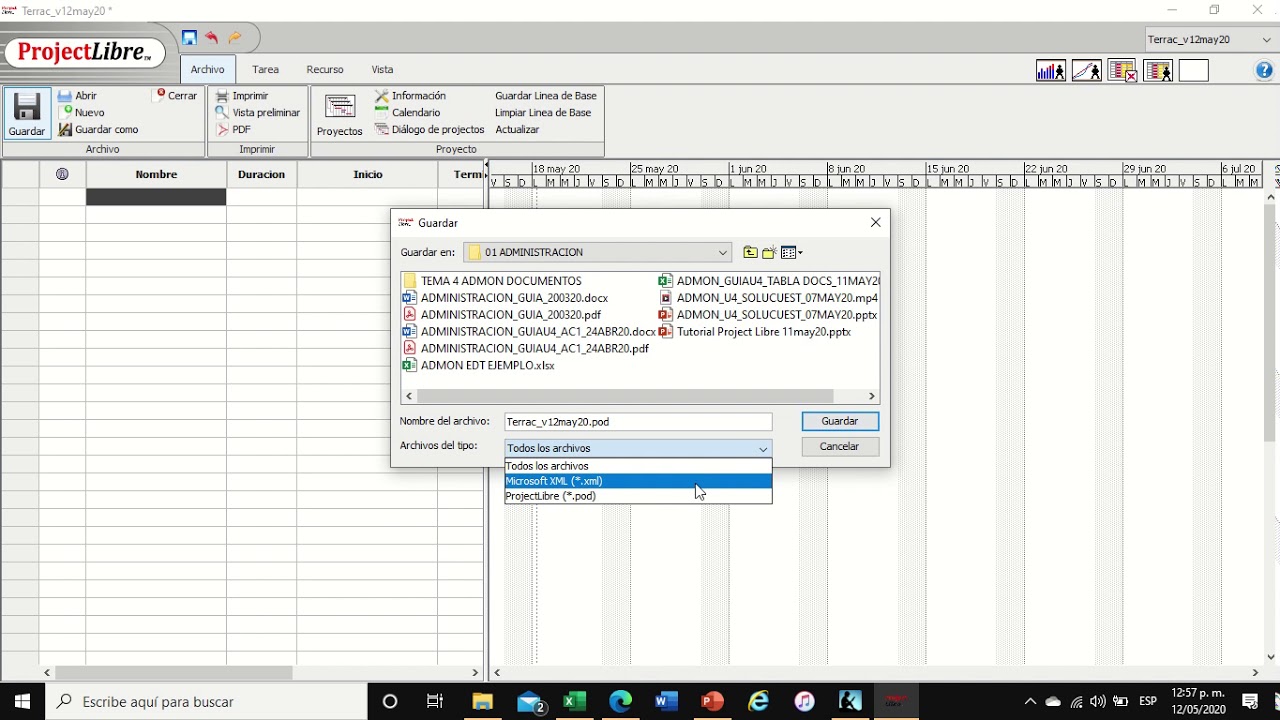
Task: Click Limpiar Linea de Base
Action: point(543,113)
